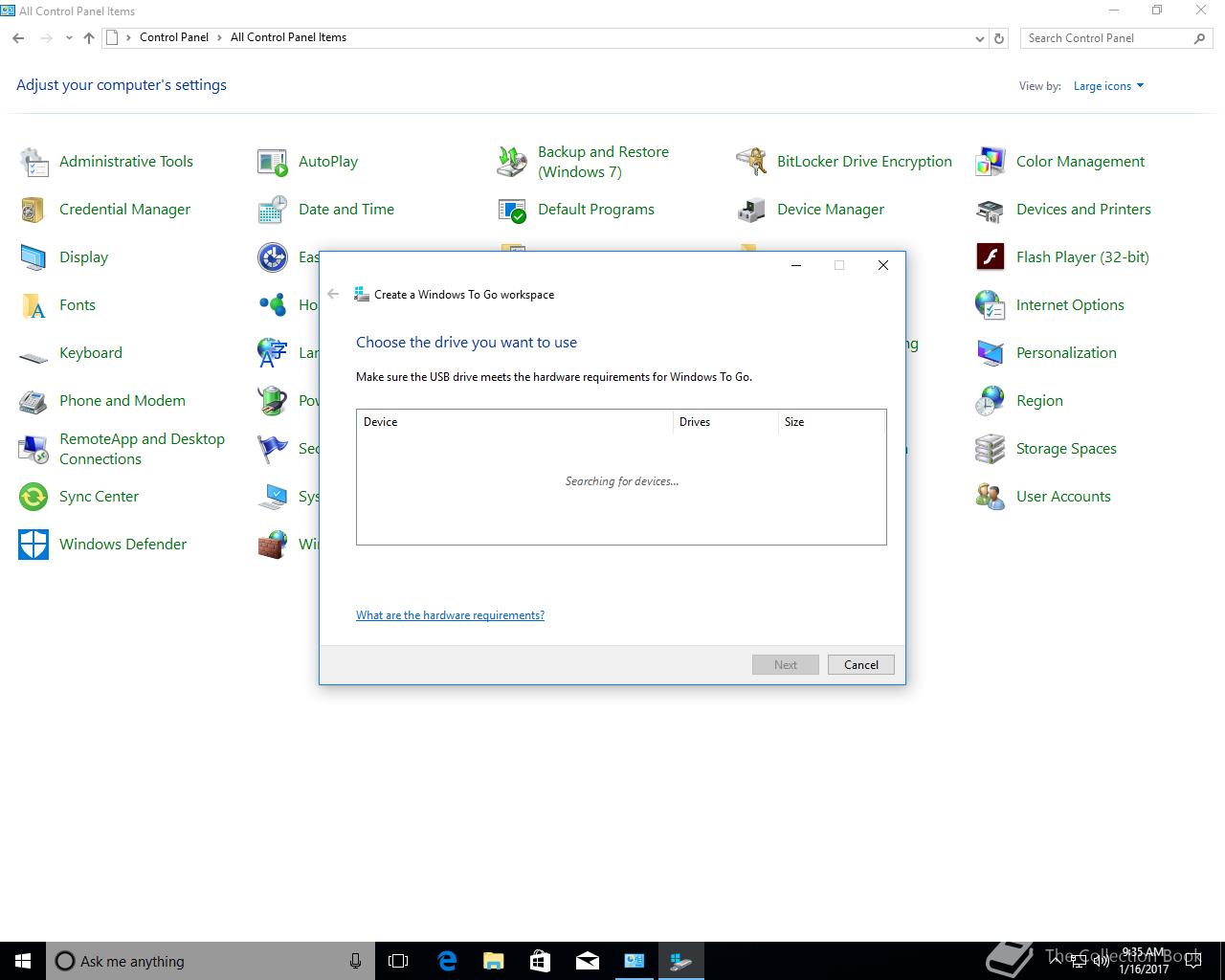Click All Control Panel Items breadcrumb
This screenshot has width=1225, height=980.
click(288, 37)
